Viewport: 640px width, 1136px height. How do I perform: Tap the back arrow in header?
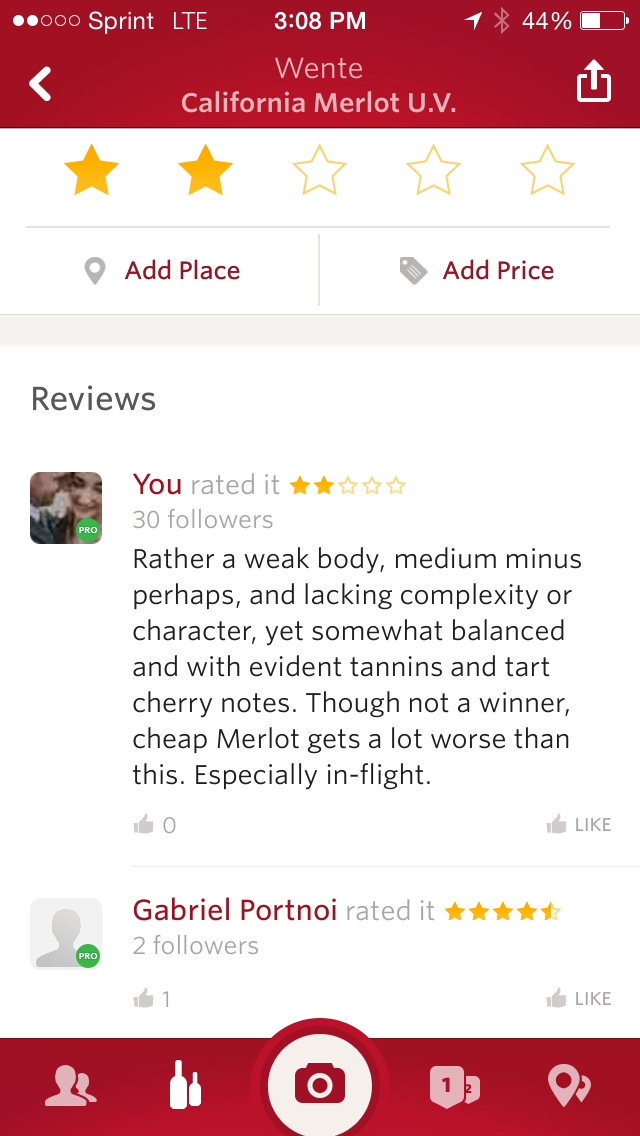point(40,84)
